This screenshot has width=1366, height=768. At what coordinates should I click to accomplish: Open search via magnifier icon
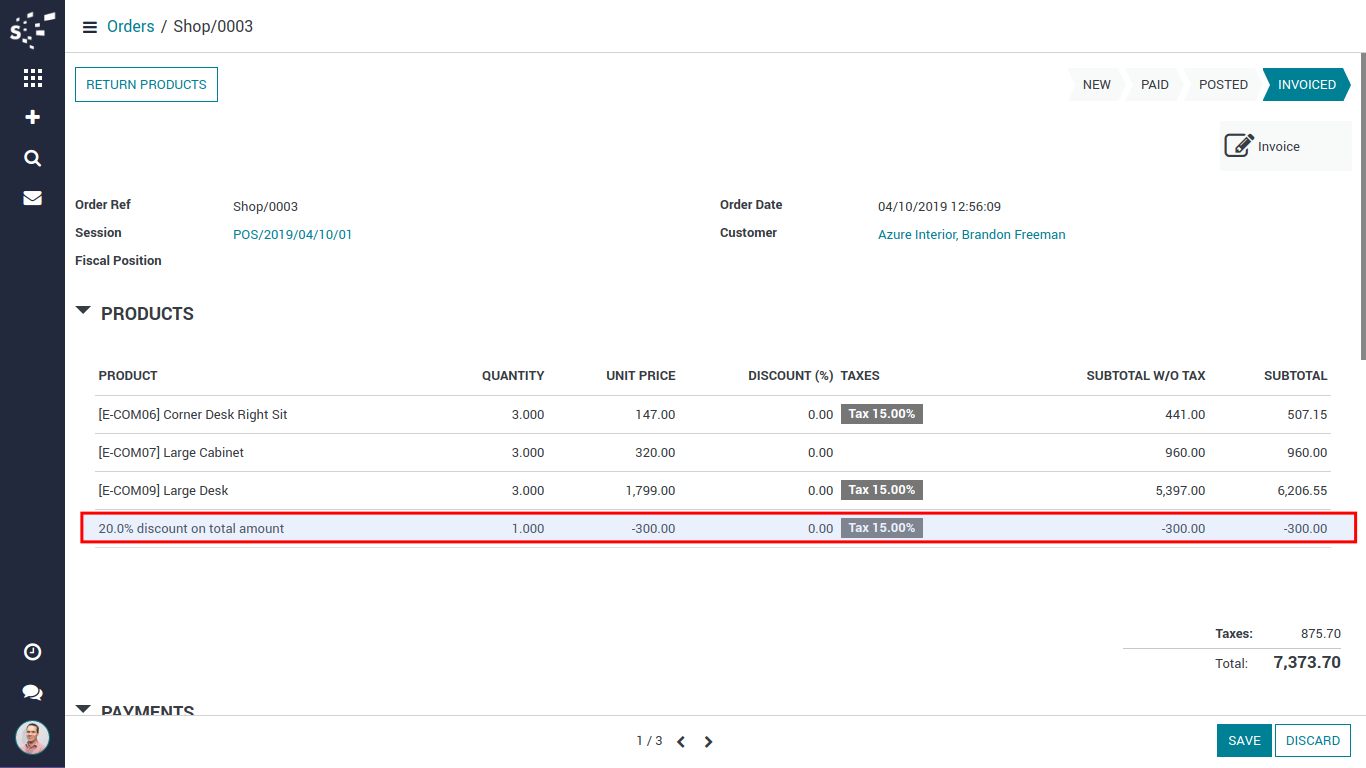click(x=32, y=158)
